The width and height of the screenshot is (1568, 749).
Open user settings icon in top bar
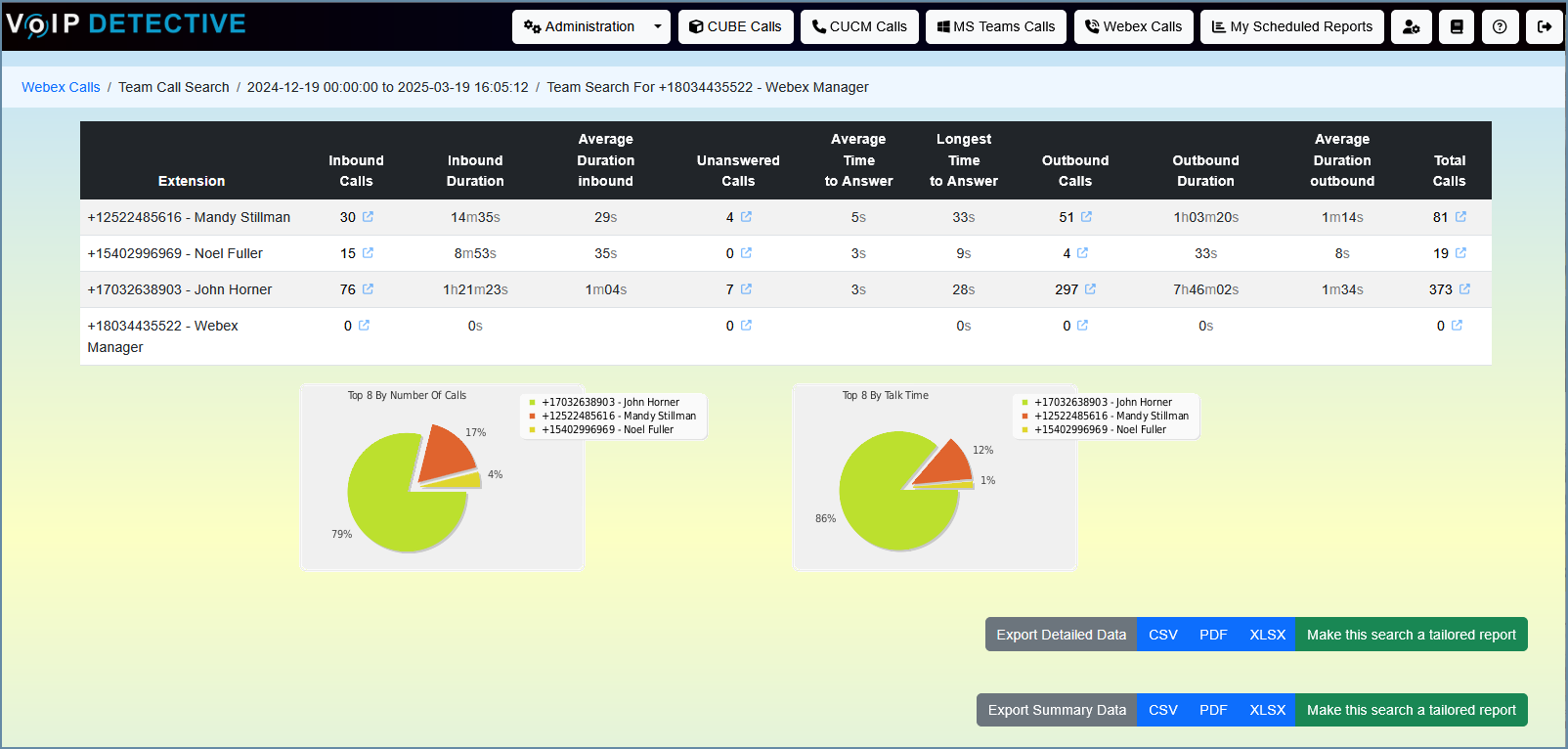click(1412, 27)
